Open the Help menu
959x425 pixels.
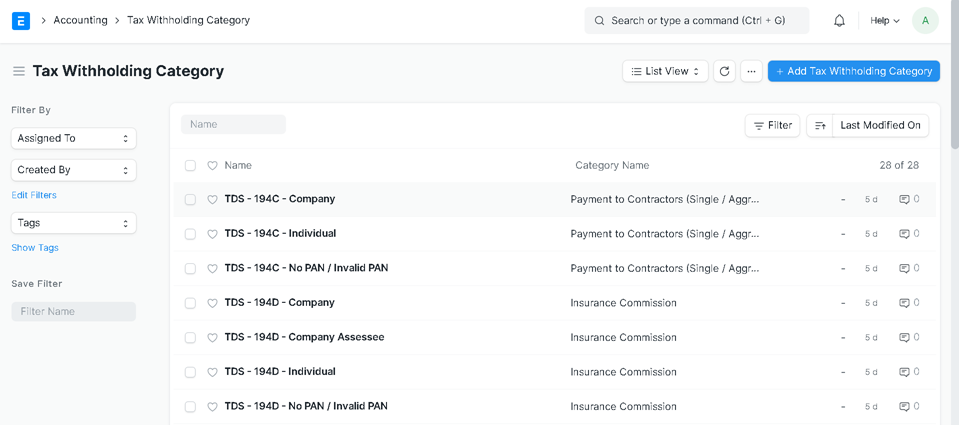(884, 20)
